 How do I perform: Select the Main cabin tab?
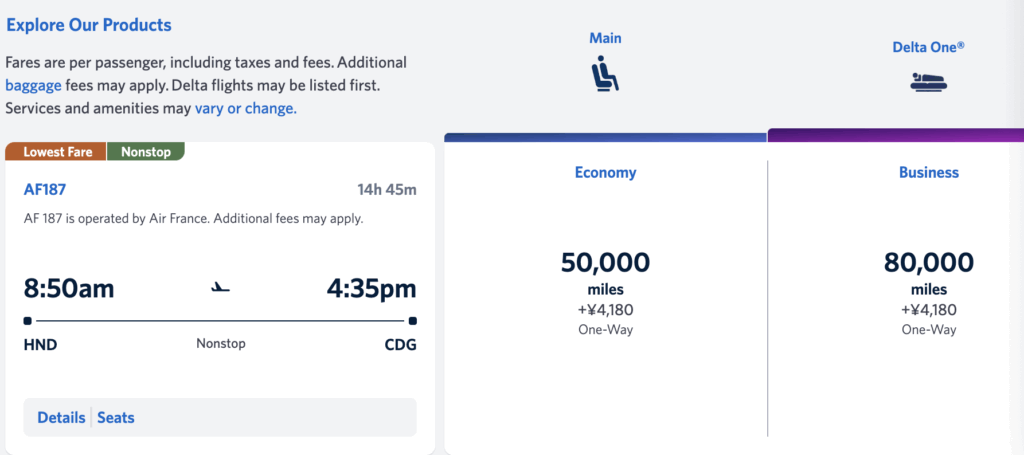(605, 38)
